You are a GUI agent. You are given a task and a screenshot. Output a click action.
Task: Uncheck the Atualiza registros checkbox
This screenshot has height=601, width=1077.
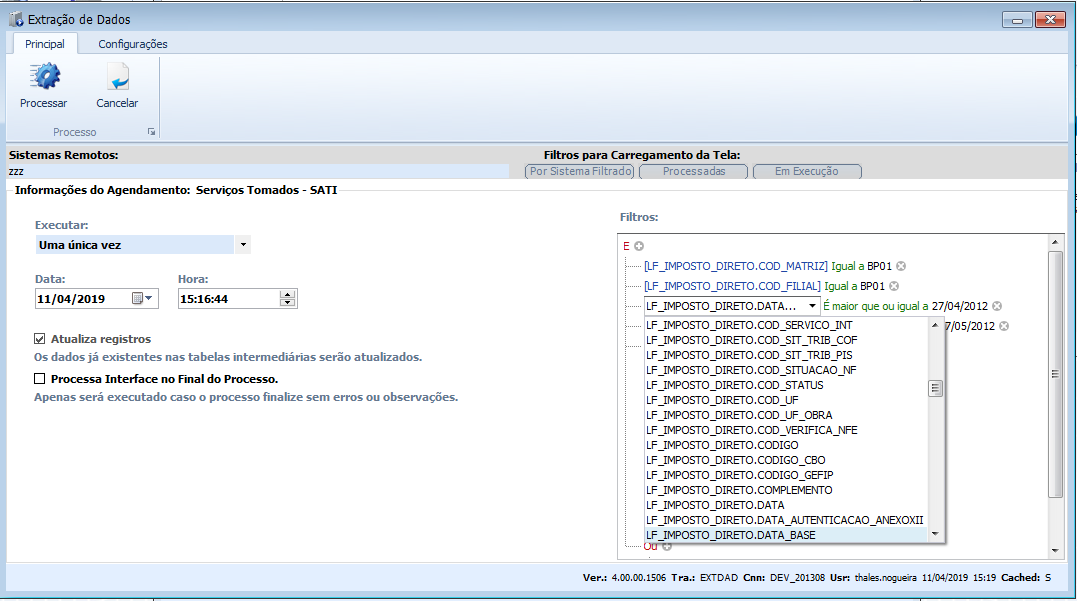click(40, 339)
